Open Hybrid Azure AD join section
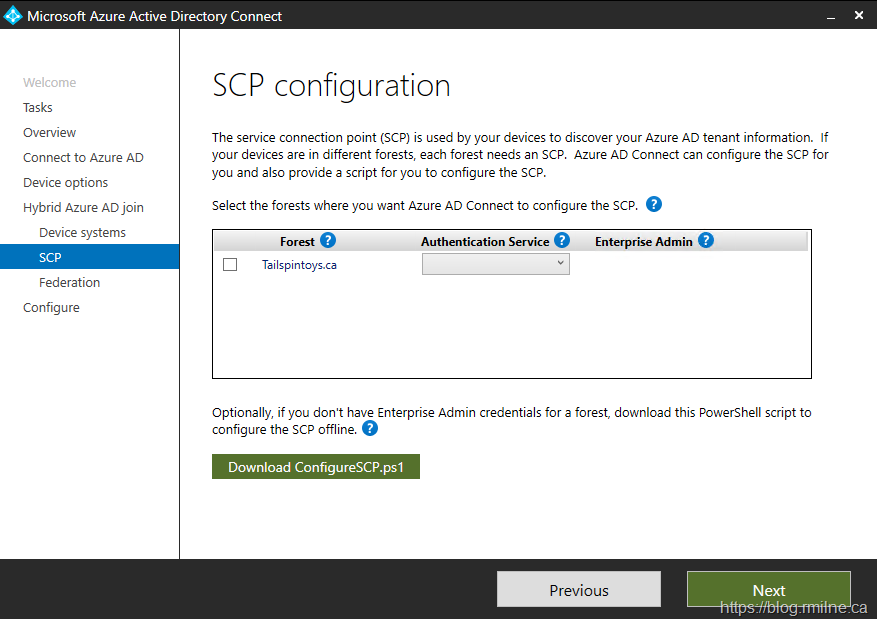Image resolution: width=877 pixels, height=619 pixels. (83, 208)
